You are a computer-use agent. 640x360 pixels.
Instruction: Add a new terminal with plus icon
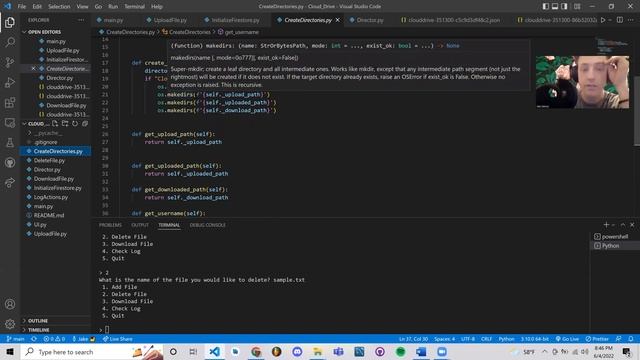(606, 225)
